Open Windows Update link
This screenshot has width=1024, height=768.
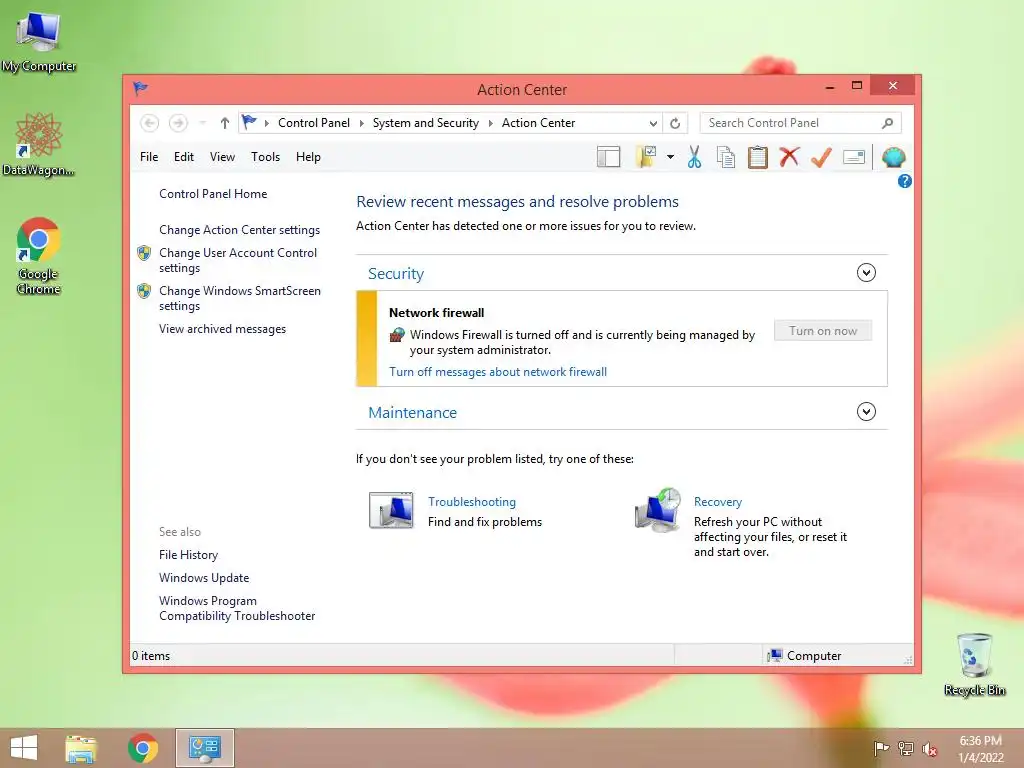pos(204,578)
